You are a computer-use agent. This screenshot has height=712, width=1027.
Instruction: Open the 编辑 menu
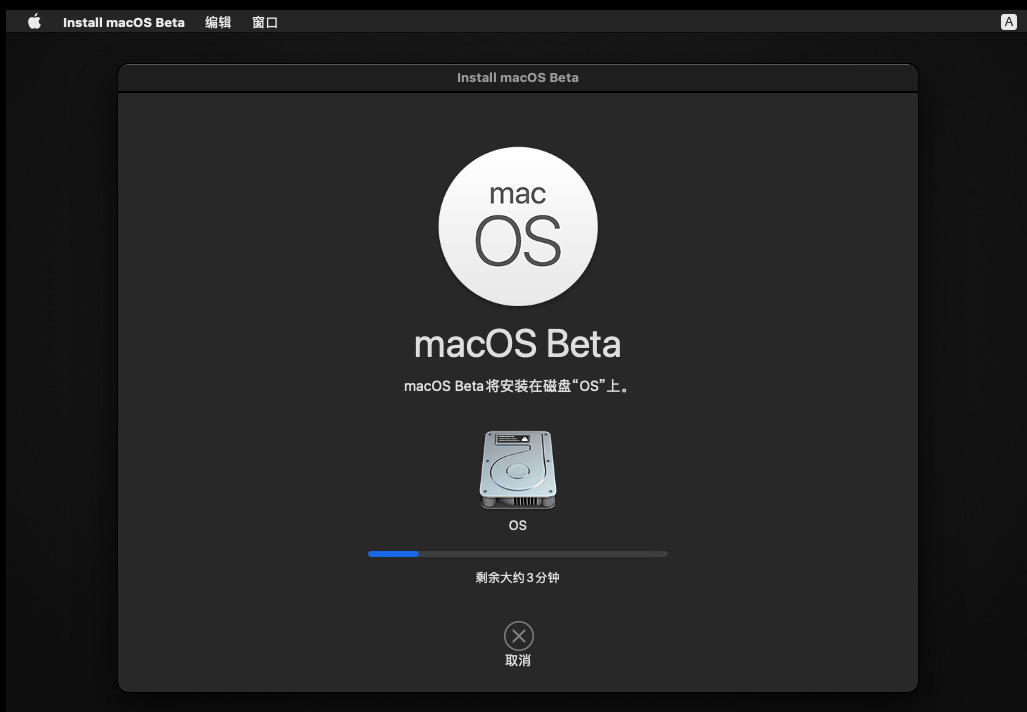[218, 22]
